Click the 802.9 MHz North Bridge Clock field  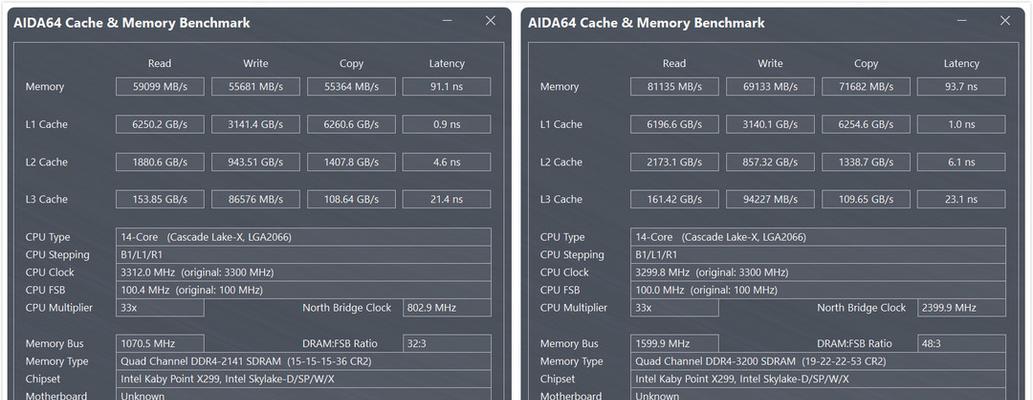tap(446, 308)
